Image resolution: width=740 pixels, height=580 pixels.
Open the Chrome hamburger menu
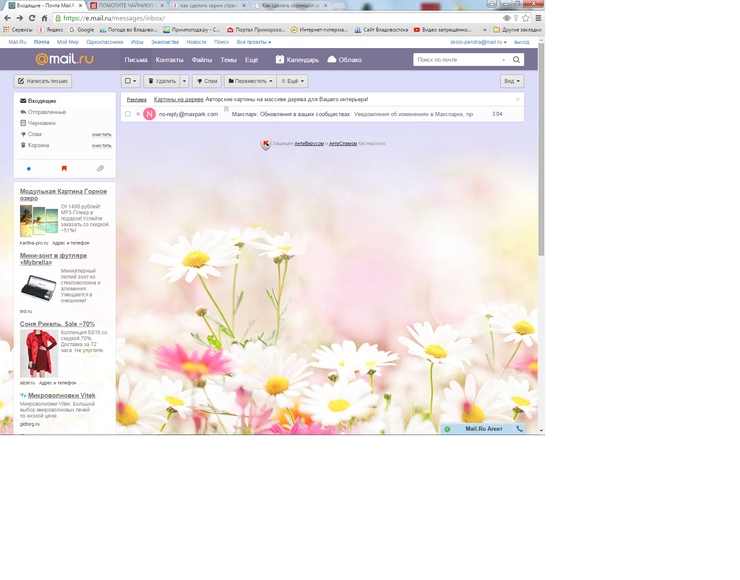[x=538, y=18]
